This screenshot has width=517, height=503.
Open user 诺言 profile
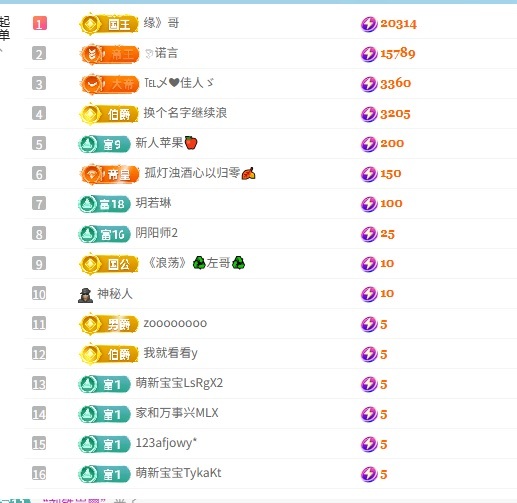tap(161, 53)
